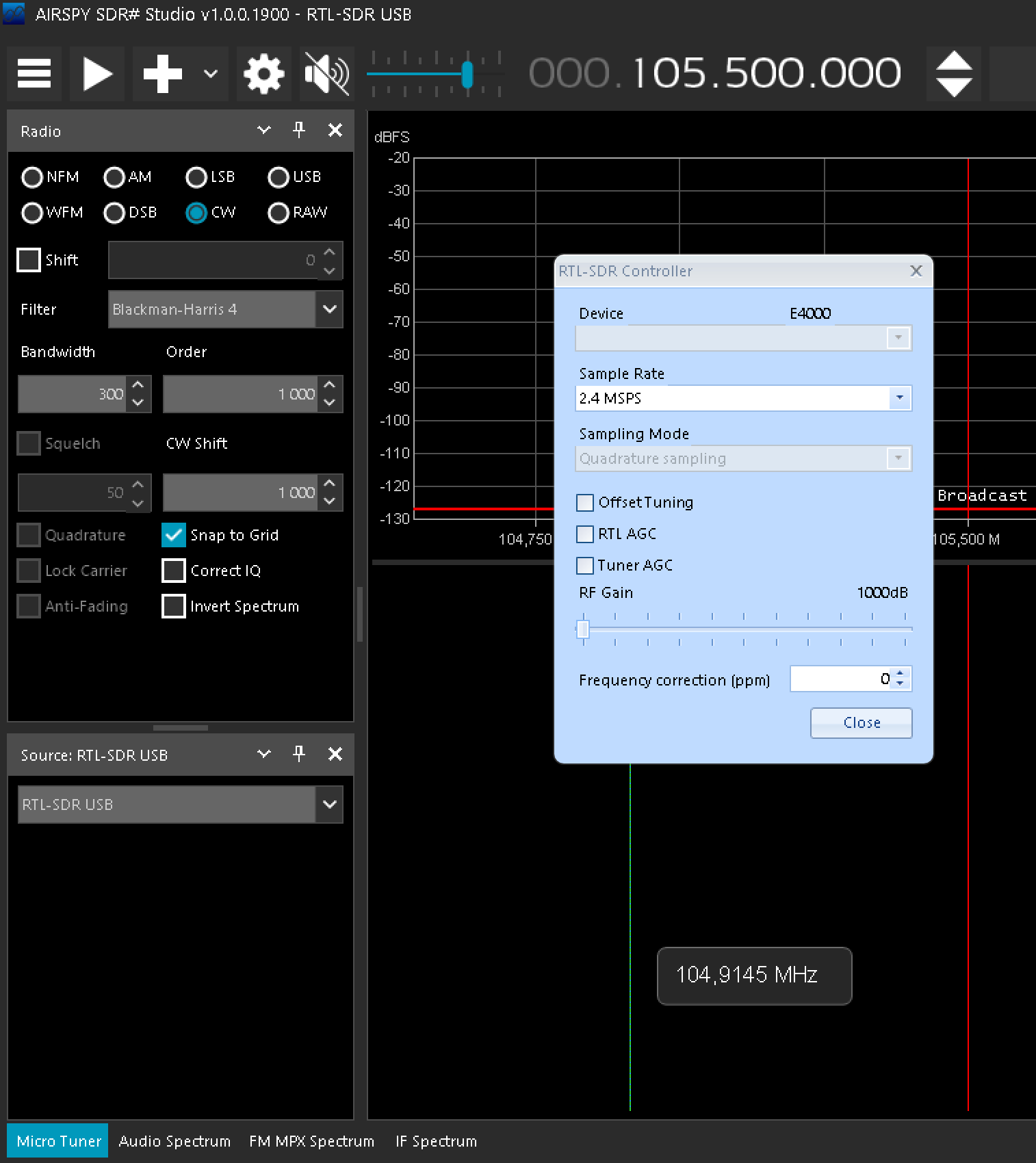
Task: Open the hamburger main menu
Action: tap(34, 74)
